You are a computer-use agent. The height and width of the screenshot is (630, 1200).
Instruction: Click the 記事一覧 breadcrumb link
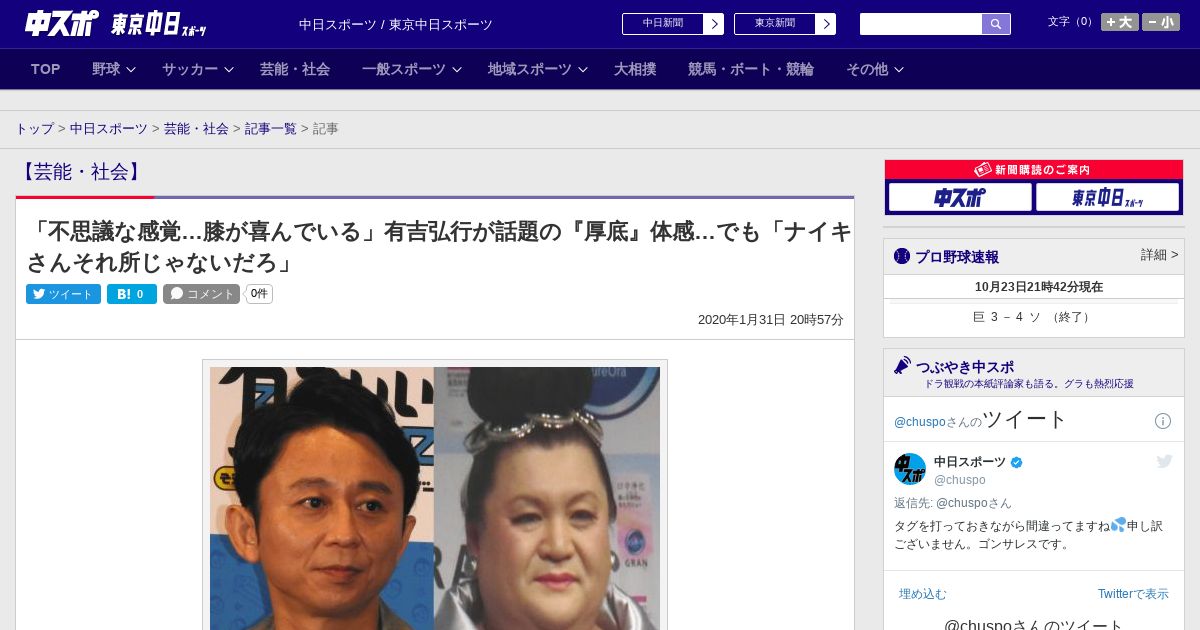[x=270, y=129]
